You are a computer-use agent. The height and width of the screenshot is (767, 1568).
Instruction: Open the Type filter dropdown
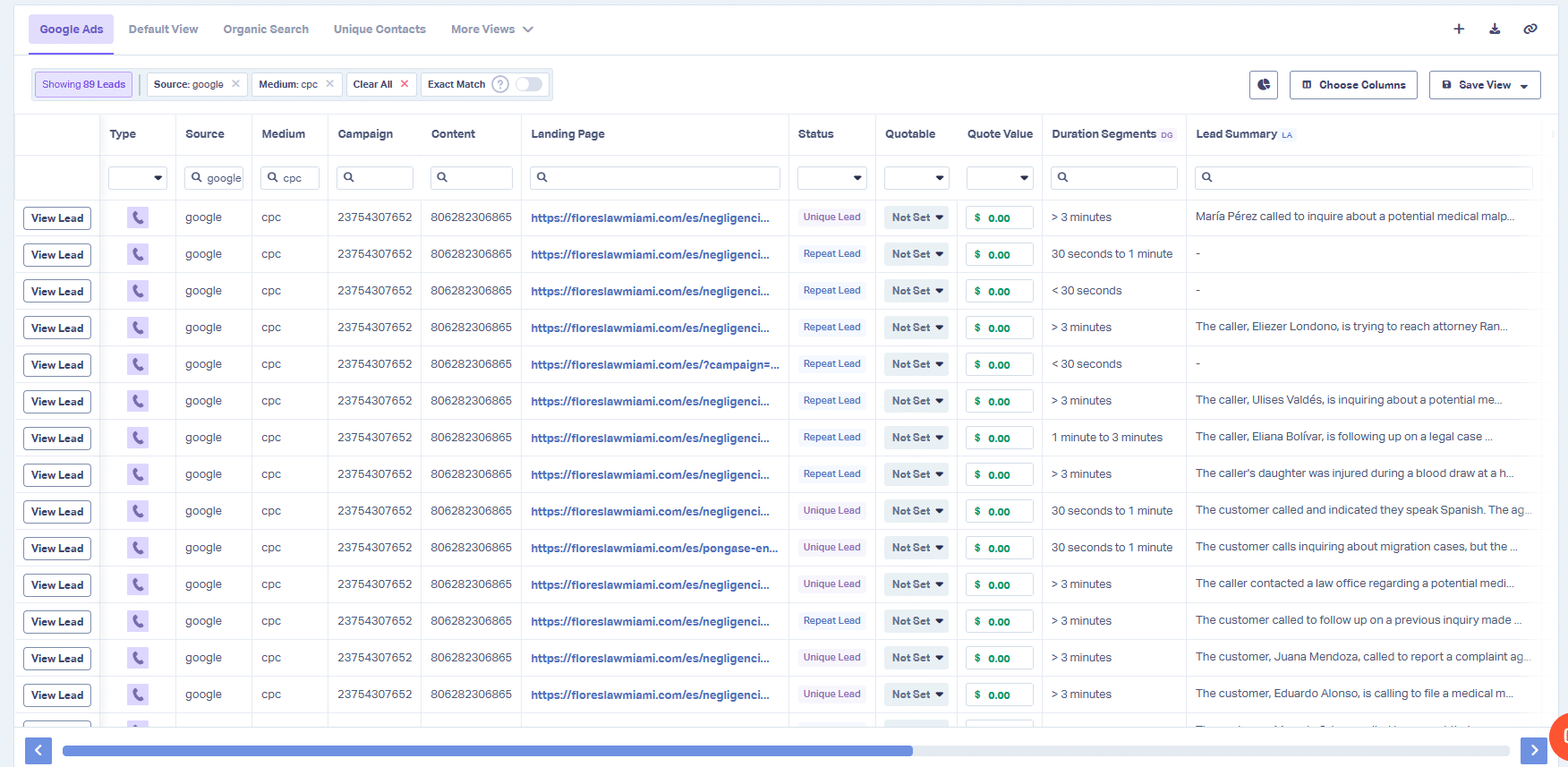pyautogui.click(x=138, y=178)
